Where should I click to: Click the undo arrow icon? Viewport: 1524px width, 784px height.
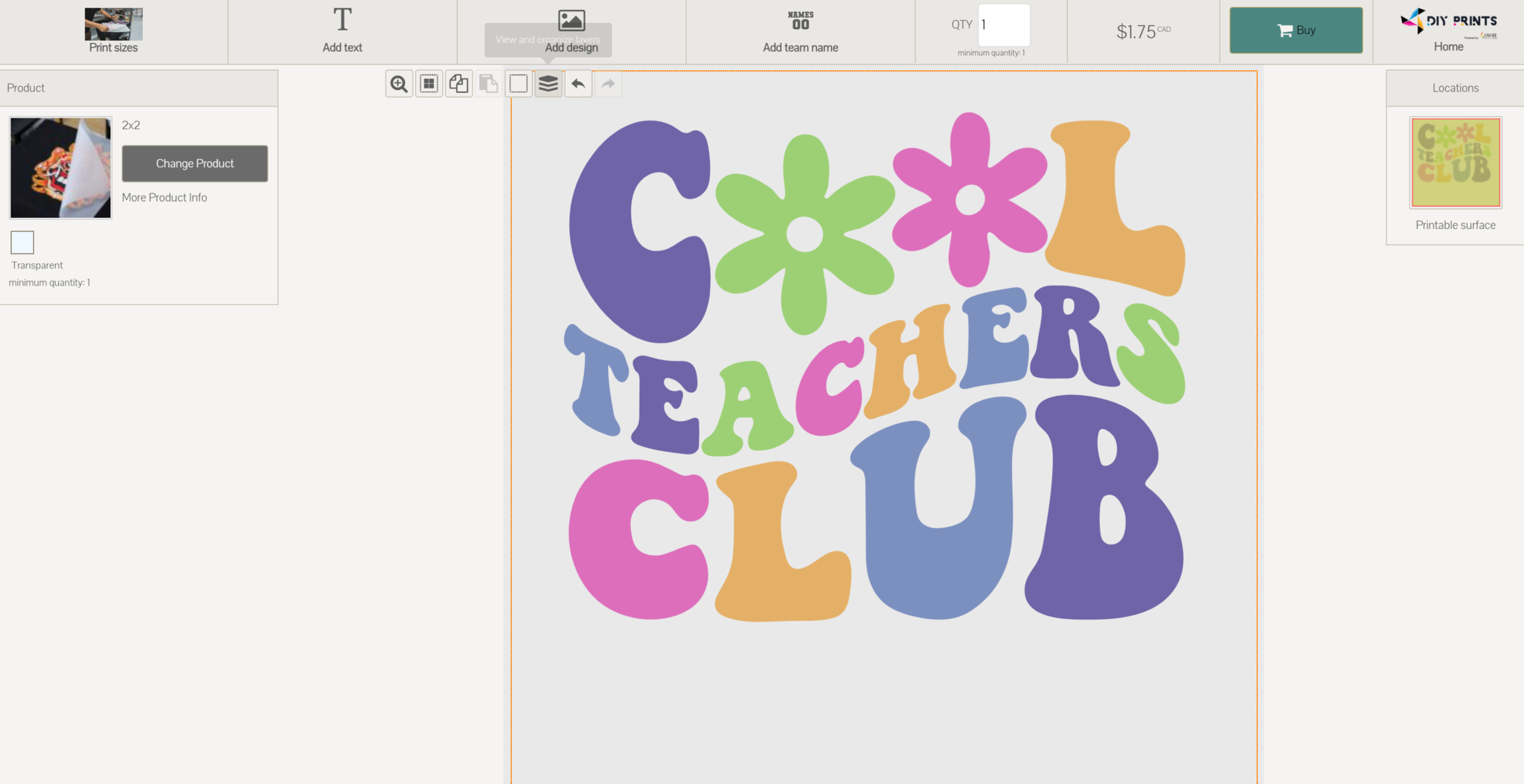click(x=578, y=84)
